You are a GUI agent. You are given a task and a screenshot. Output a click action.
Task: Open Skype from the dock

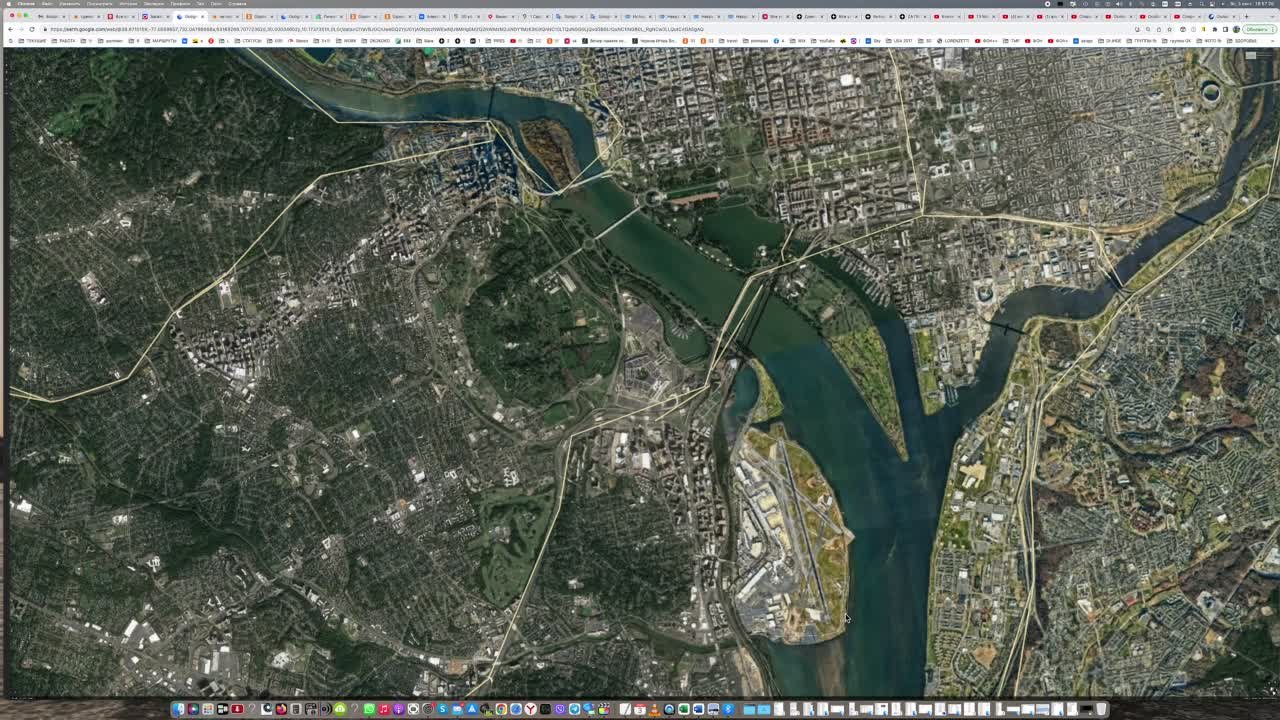[442, 709]
